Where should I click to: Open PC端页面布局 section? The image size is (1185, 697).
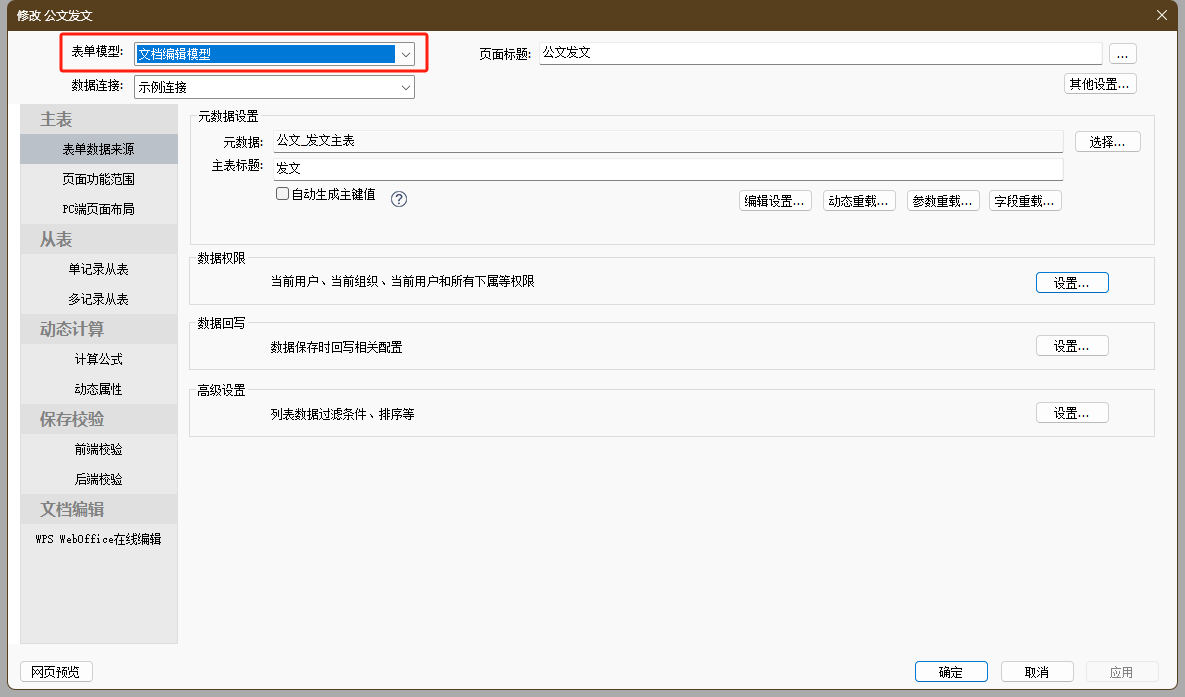coord(98,210)
